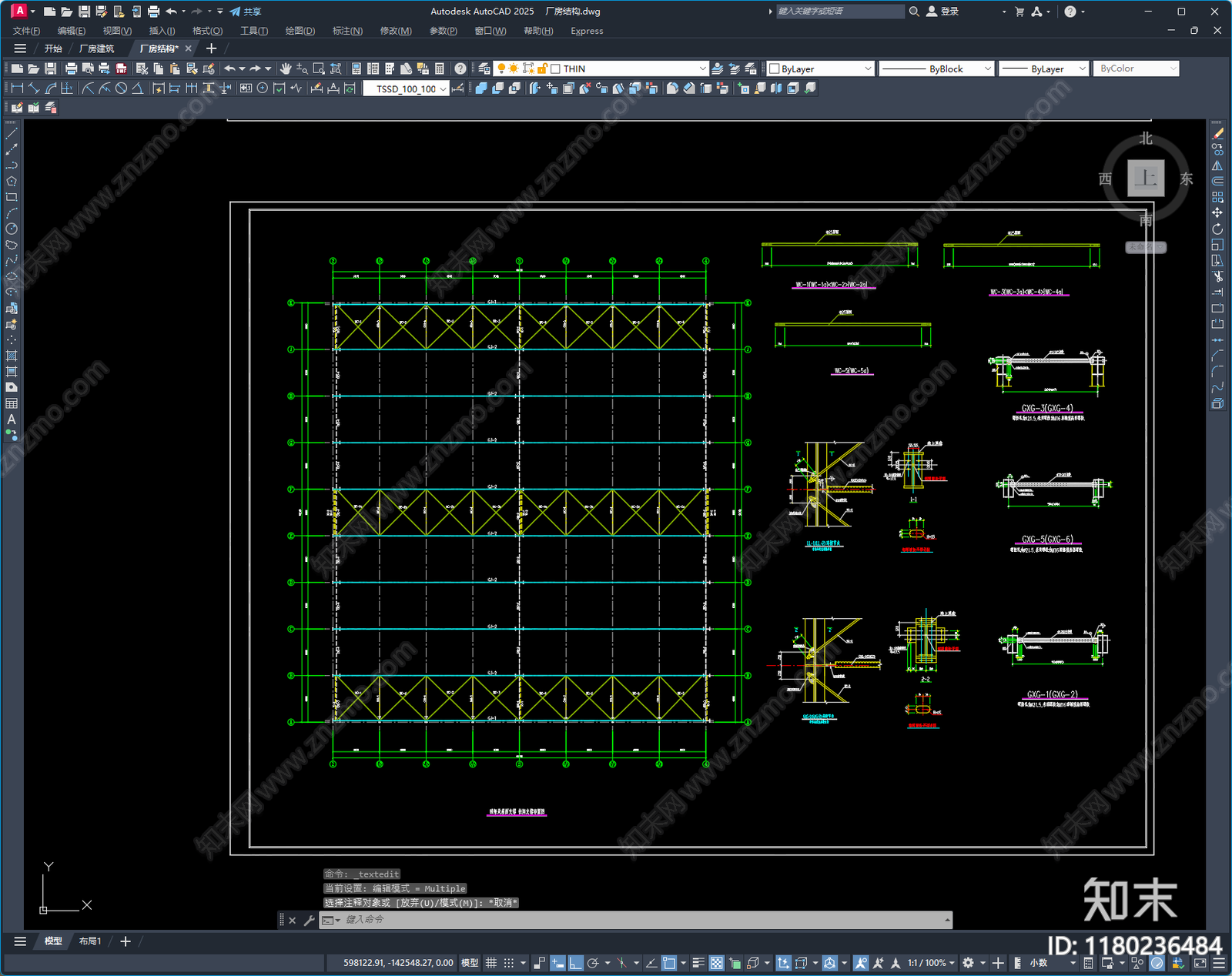
Task: Select the Rotate tool in right toolbar
Action: (1217, 229)
